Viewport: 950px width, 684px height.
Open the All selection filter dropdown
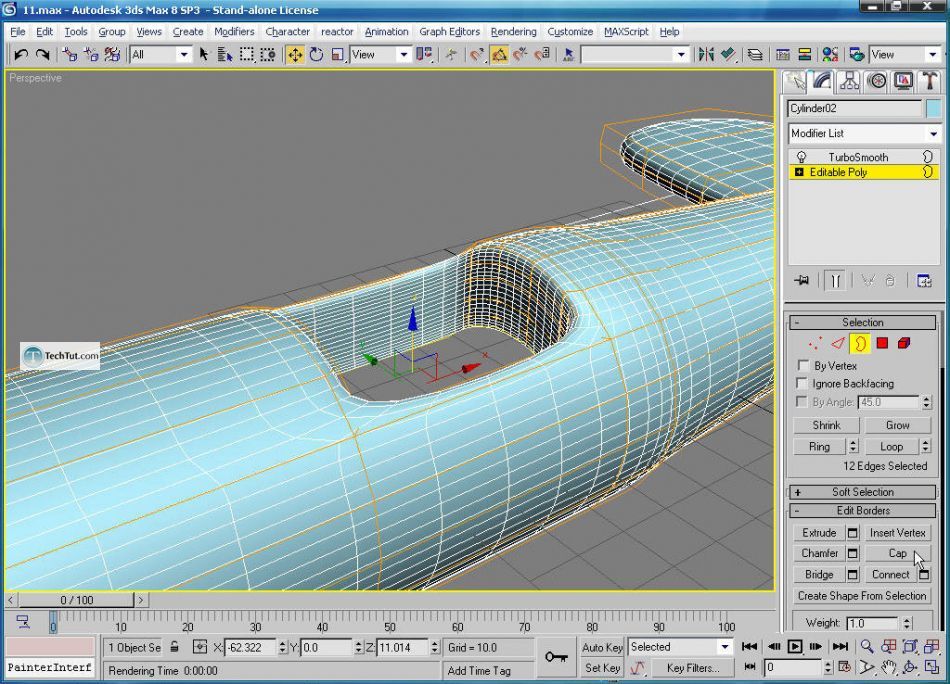tap(160, 55)
